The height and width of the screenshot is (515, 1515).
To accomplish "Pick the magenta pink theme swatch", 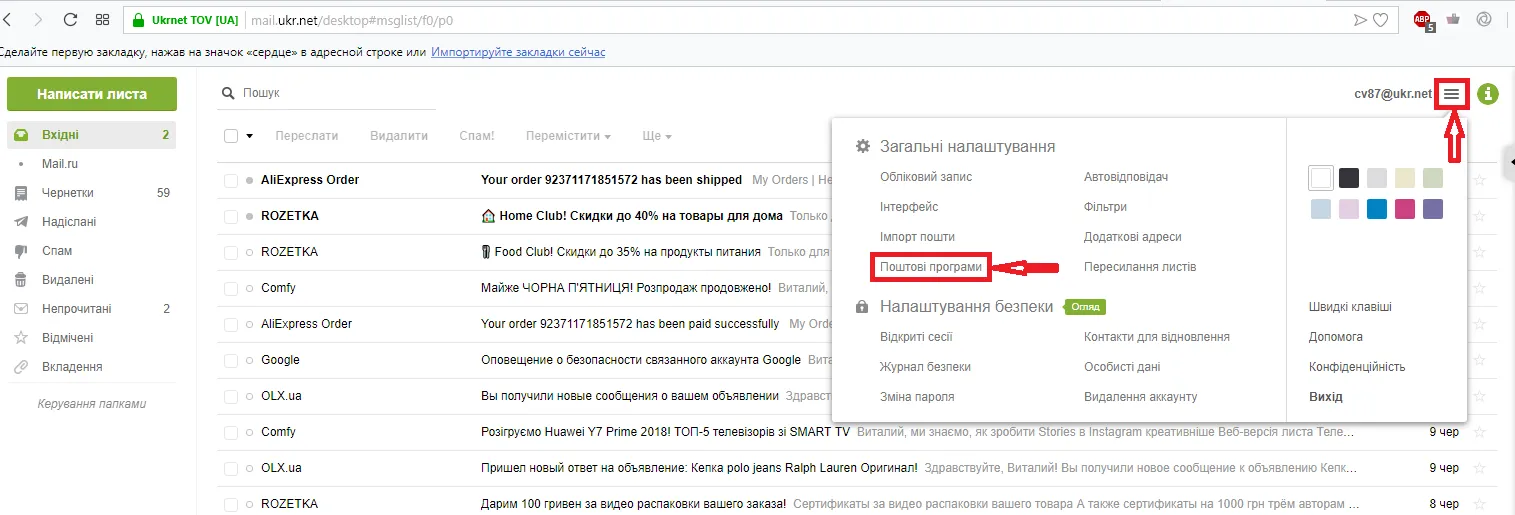I will pos(1405,209).
